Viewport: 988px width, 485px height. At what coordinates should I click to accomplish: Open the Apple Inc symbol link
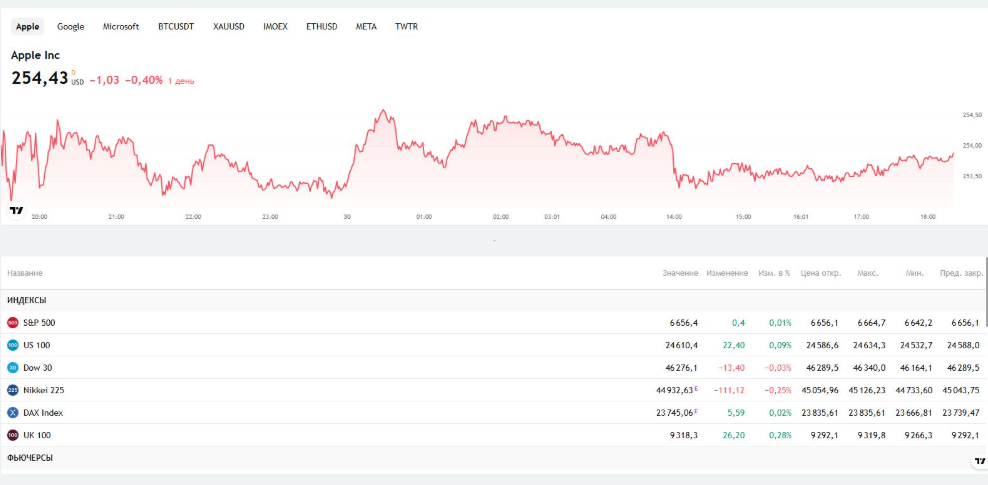click(x=35, y=56)
